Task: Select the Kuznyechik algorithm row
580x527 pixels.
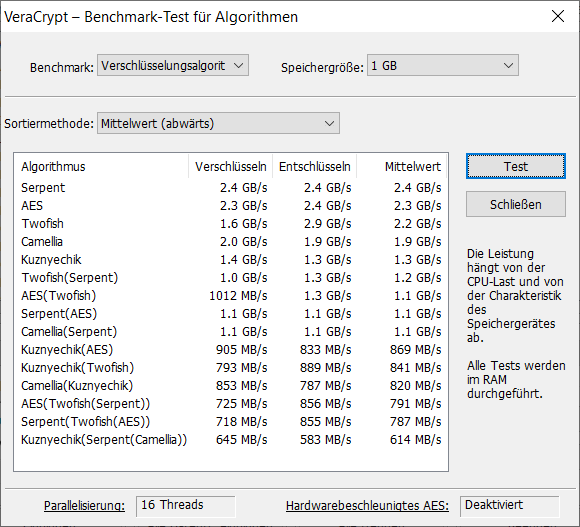Action: pos(231,260)
